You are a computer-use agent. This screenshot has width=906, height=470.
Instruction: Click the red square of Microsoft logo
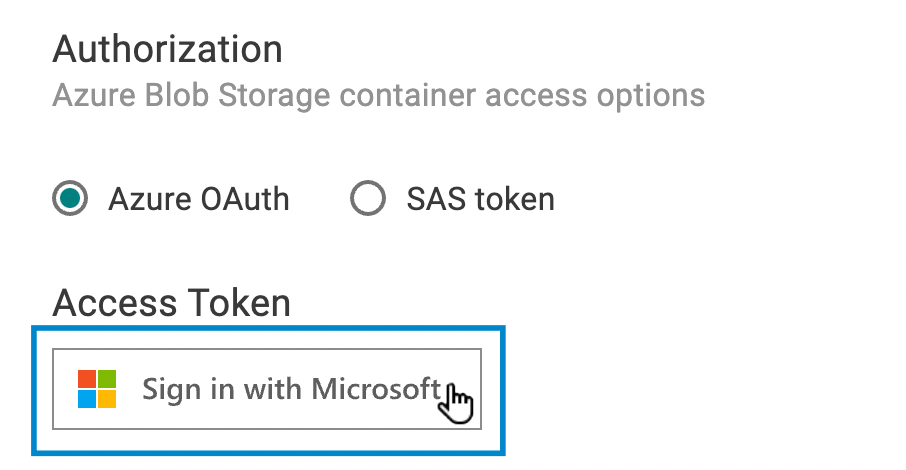coord(87,379)
